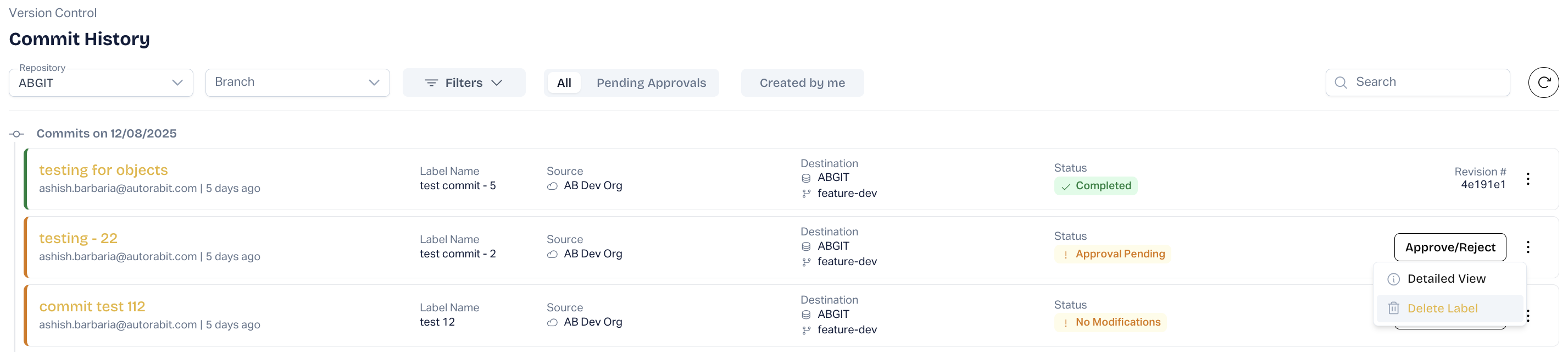Click the commits timeline icon beside the date
1568x352 pixels.
pyautogui.click(x=16, y=134)
